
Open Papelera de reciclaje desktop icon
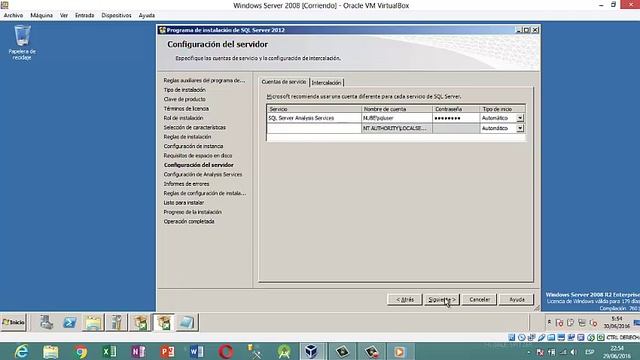point(22,42)
